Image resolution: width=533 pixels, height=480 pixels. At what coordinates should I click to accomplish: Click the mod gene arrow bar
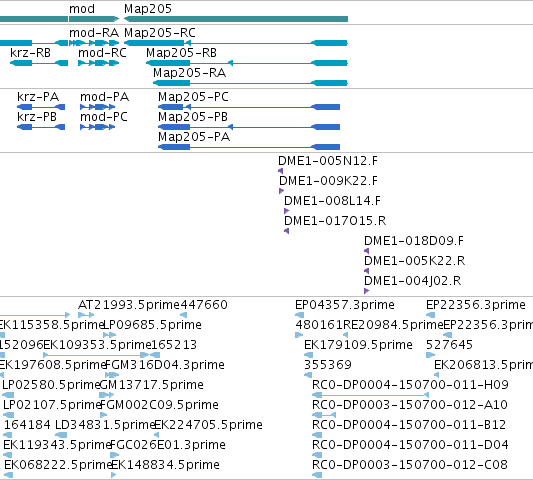point(94,19)
